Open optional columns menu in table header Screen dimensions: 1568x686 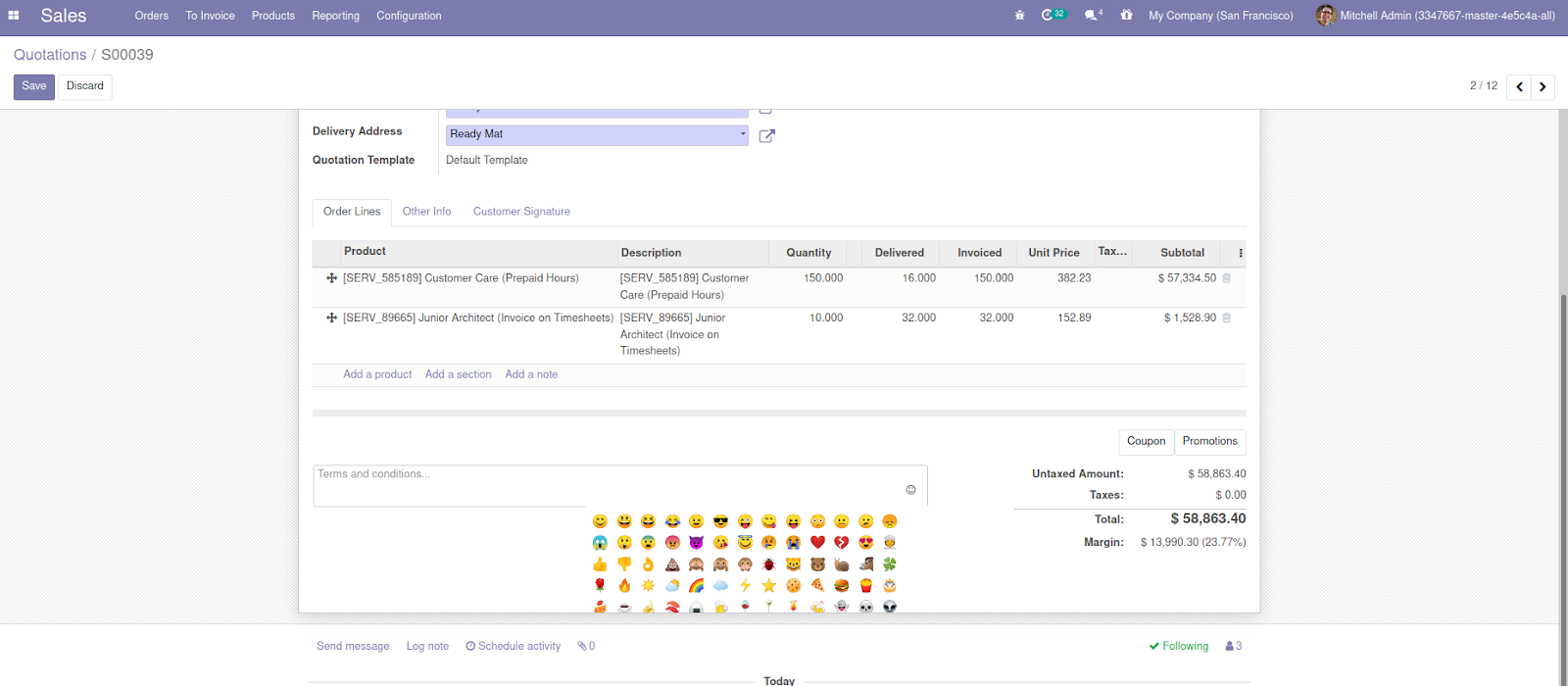tap(1241, 253)
